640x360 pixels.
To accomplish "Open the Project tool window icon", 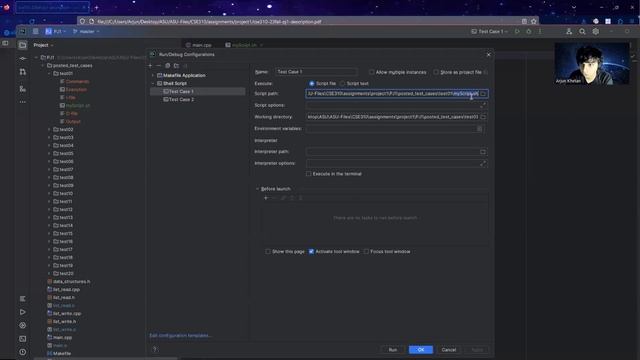I will click(22, 45).
